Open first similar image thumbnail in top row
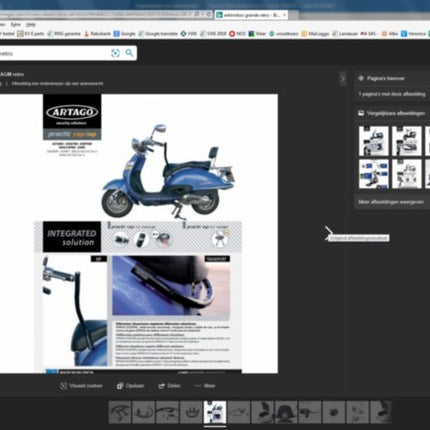This screenshot has height=430, width=430. click(374, 141)
